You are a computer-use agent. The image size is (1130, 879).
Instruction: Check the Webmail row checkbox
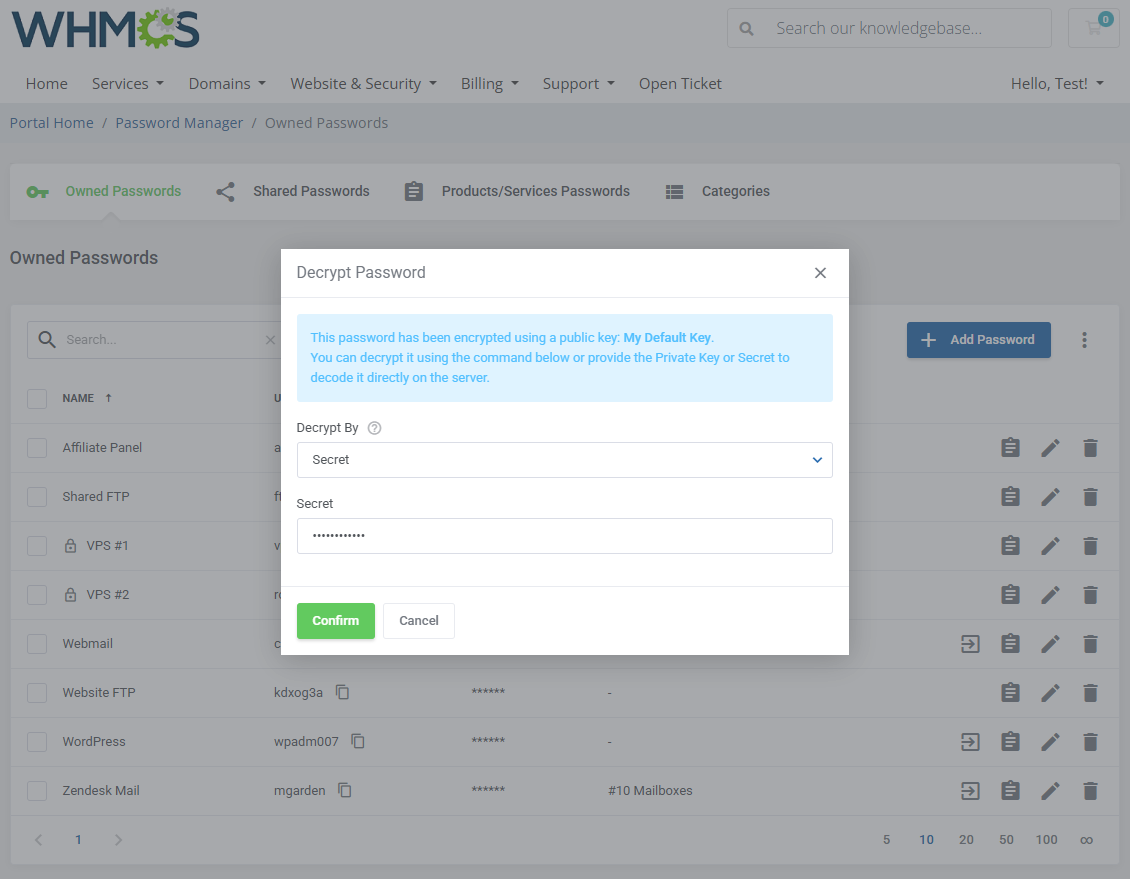(37, 644)
